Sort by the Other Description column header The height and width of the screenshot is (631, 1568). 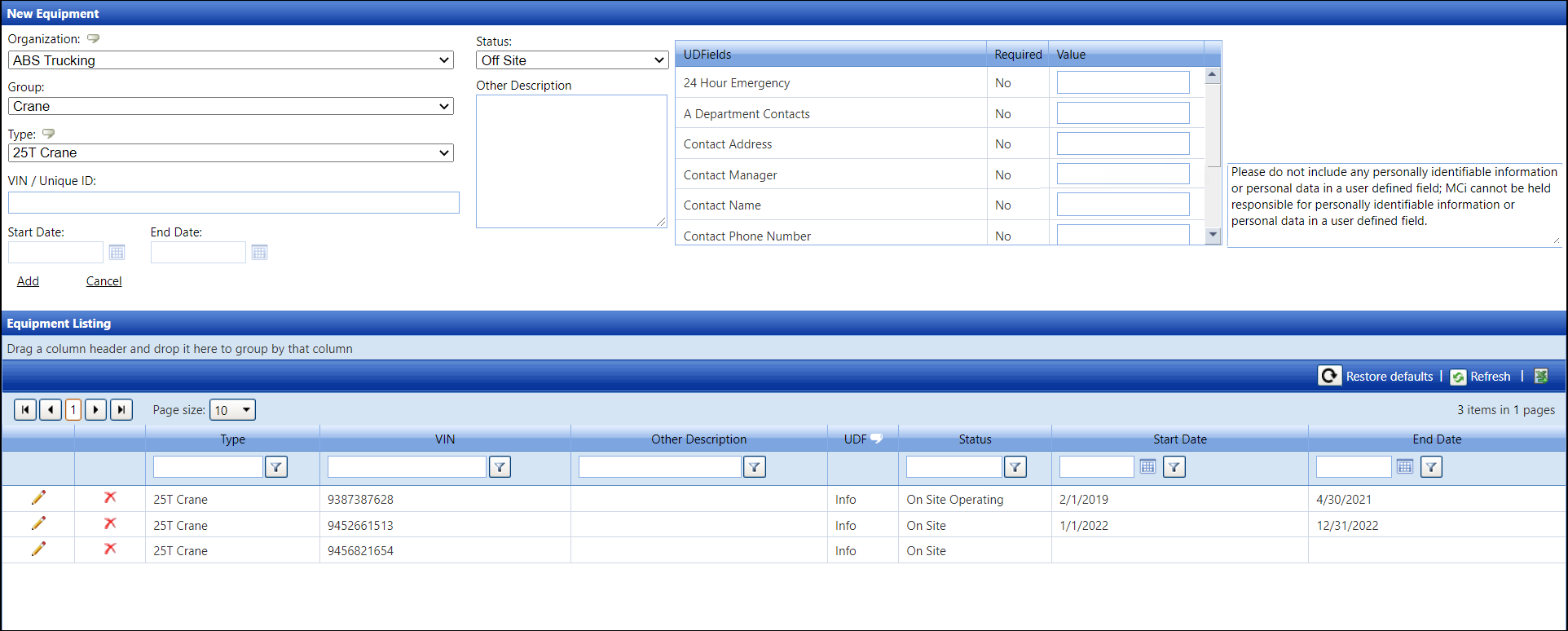tap(698, 439)
